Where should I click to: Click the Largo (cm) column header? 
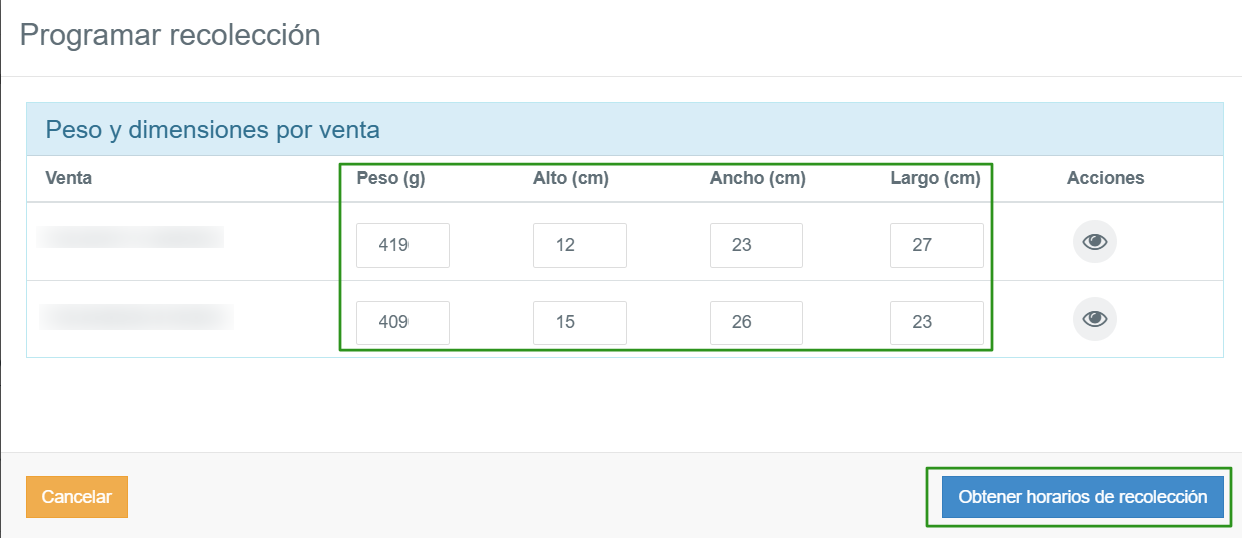[935, 178]
